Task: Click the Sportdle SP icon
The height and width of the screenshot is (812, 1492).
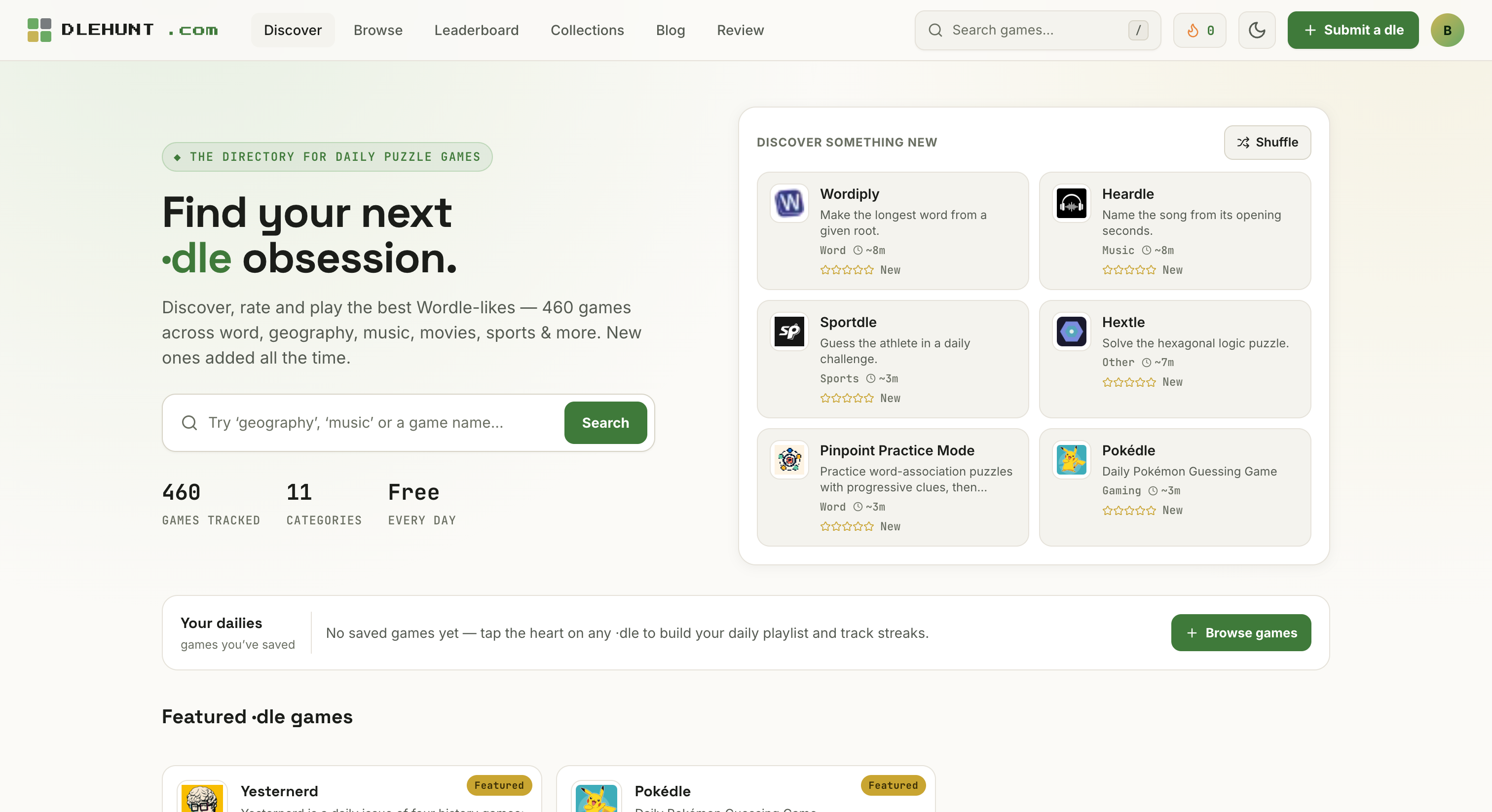Action: pyautogui.click(x=789, y=332)
